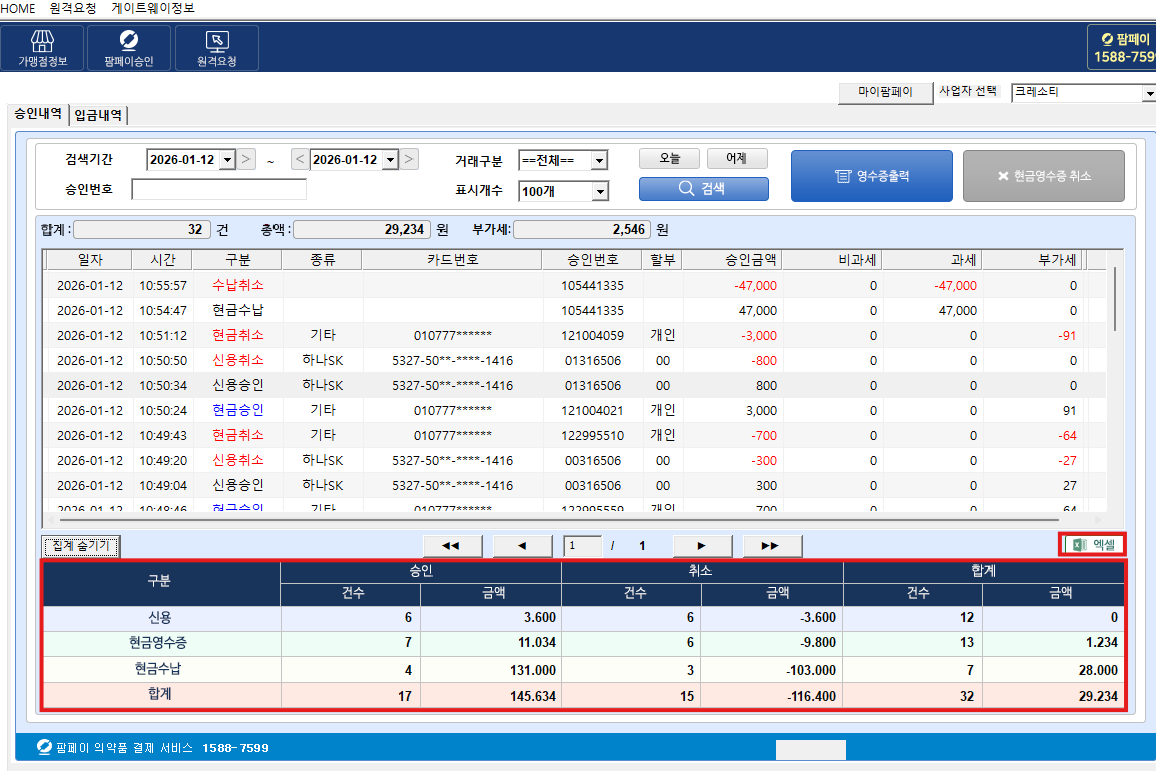Switch to the 입금내역 tab
Screen dimensions: 1156x771
98,115
